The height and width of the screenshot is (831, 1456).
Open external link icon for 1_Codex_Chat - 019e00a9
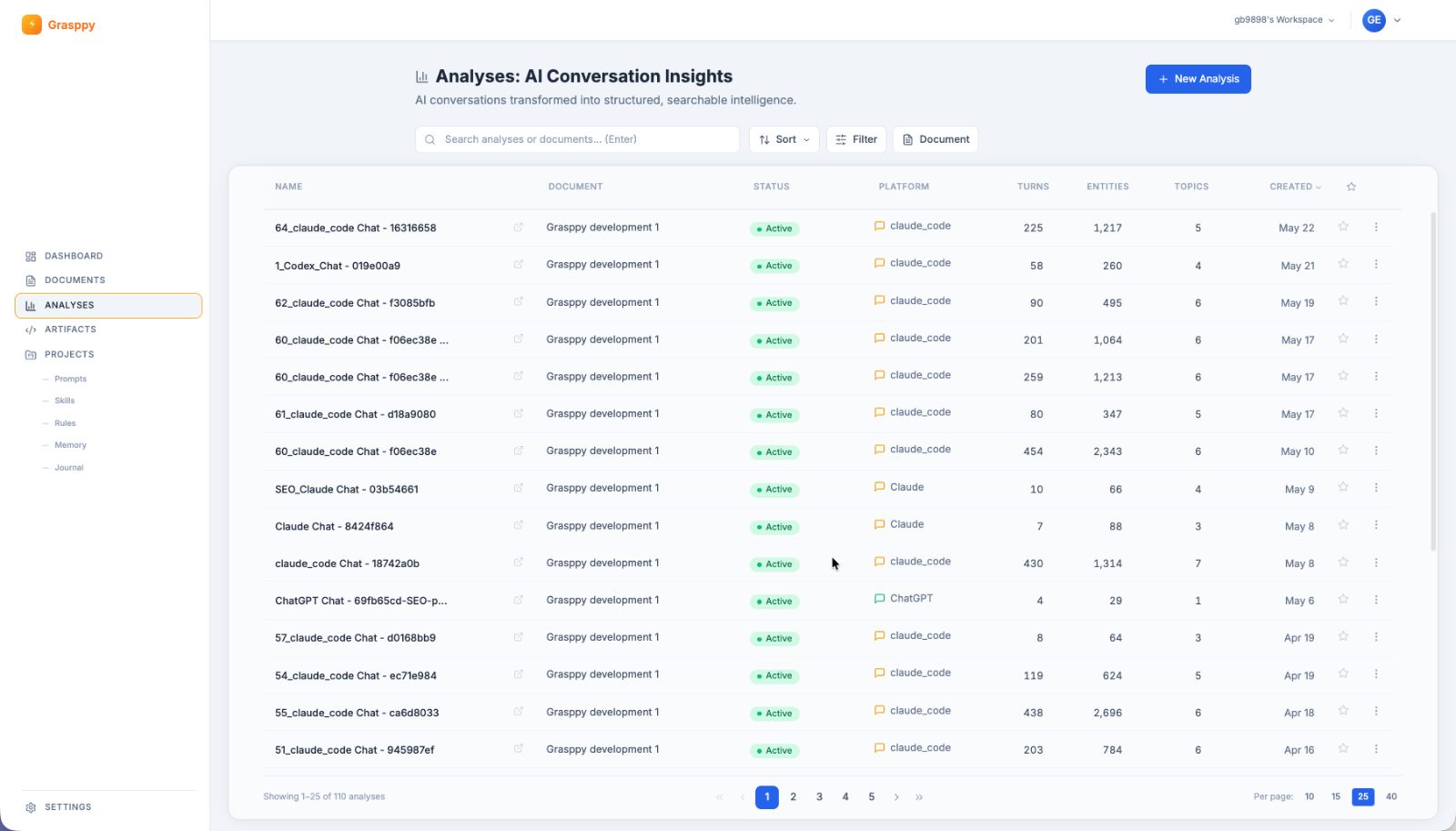[x=519, y=265]
